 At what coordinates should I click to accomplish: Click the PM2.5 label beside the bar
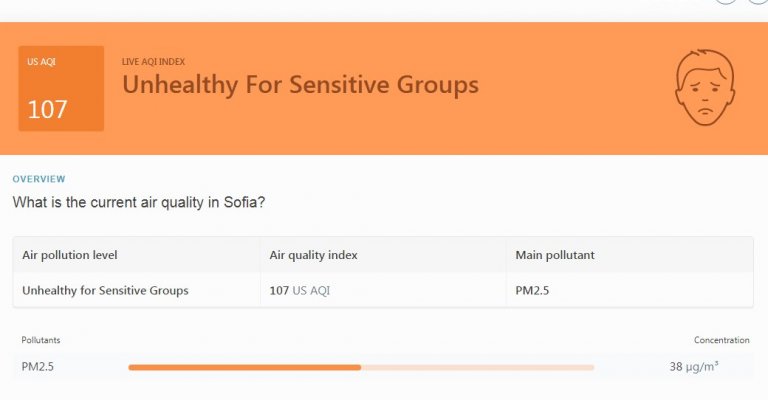[x=38, y=367]
